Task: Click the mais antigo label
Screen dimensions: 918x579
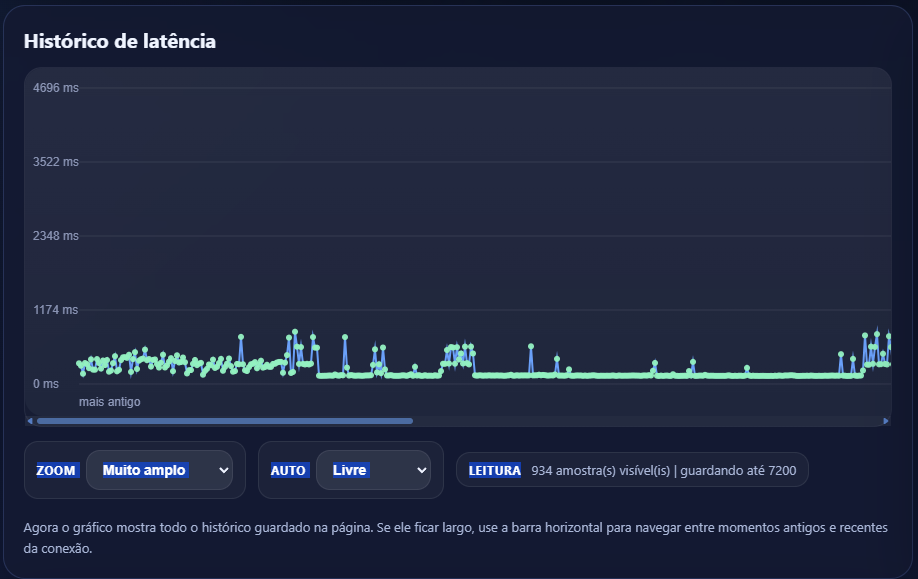Action: pyautogui.click(x=109, y=402)
